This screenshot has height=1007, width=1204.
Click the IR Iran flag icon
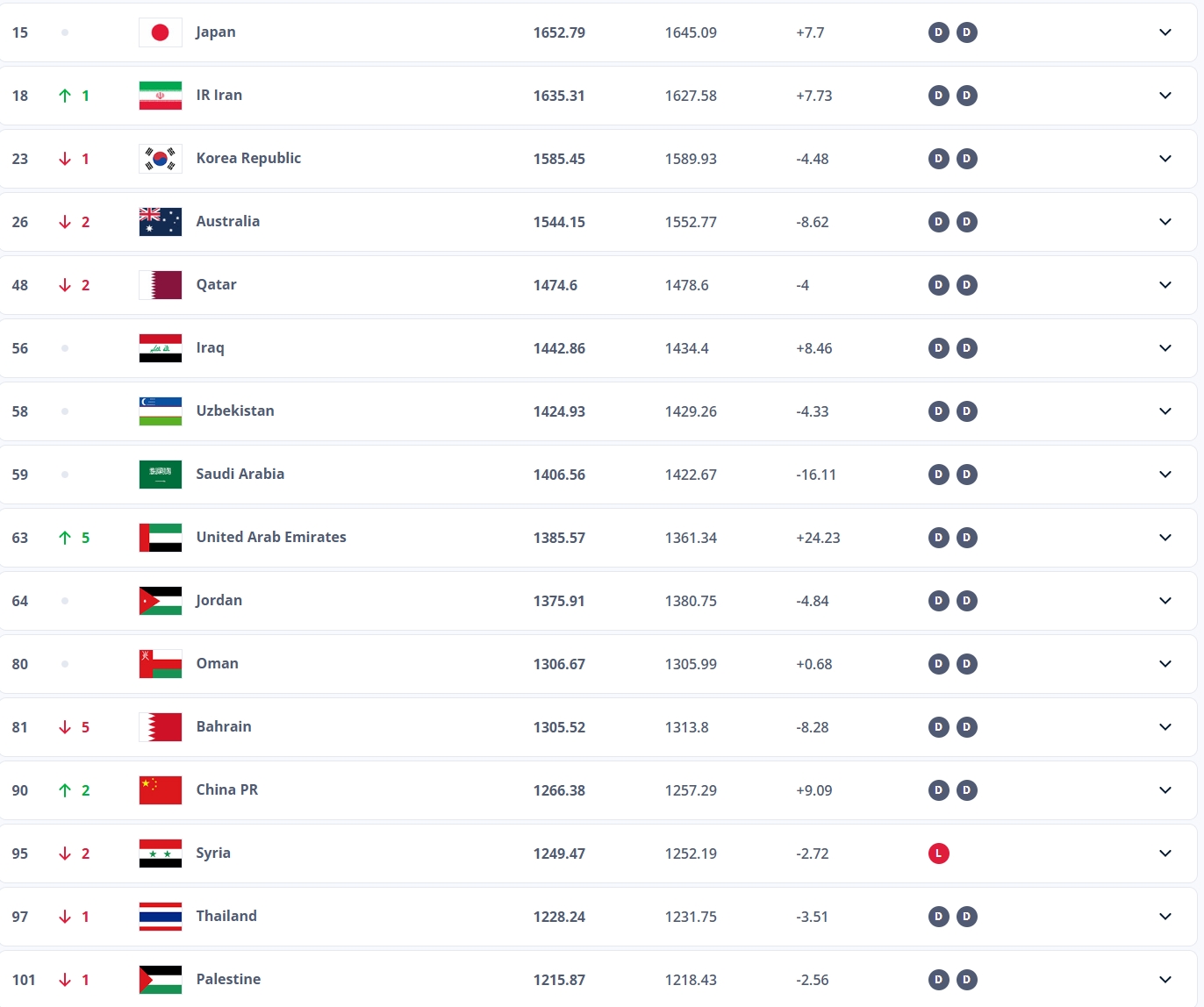(161, 96)
